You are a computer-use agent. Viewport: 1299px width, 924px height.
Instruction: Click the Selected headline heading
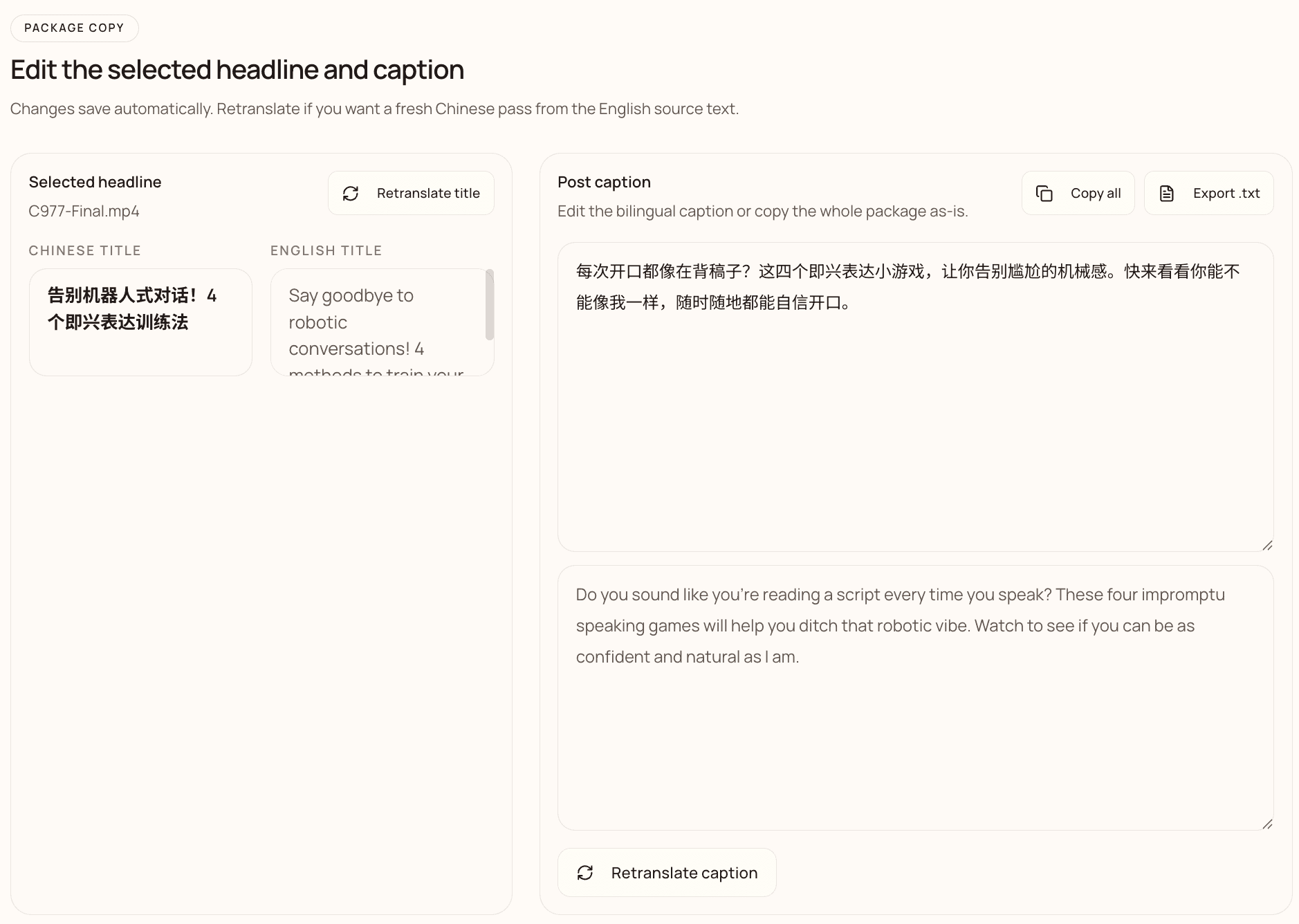95,182
